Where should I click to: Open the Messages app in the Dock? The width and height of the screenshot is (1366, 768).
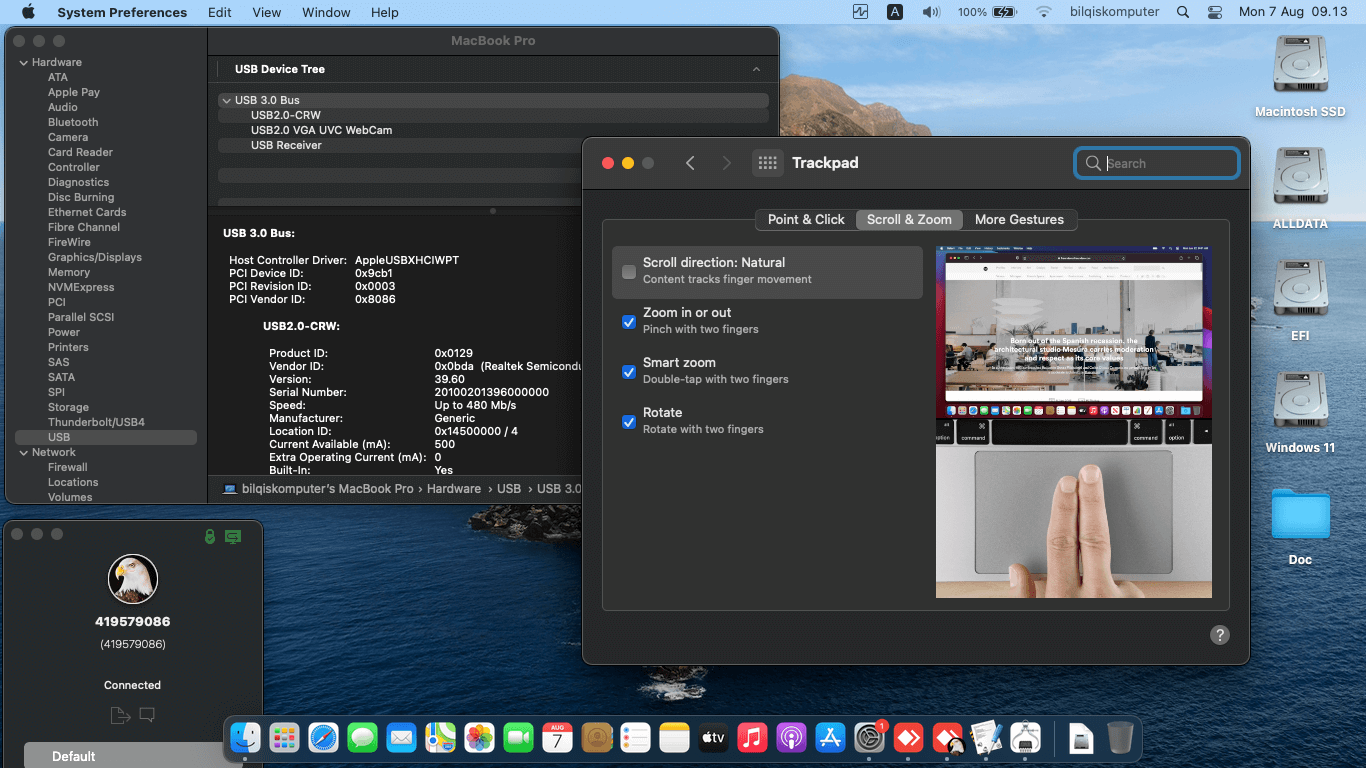click(x=363, y=738)
